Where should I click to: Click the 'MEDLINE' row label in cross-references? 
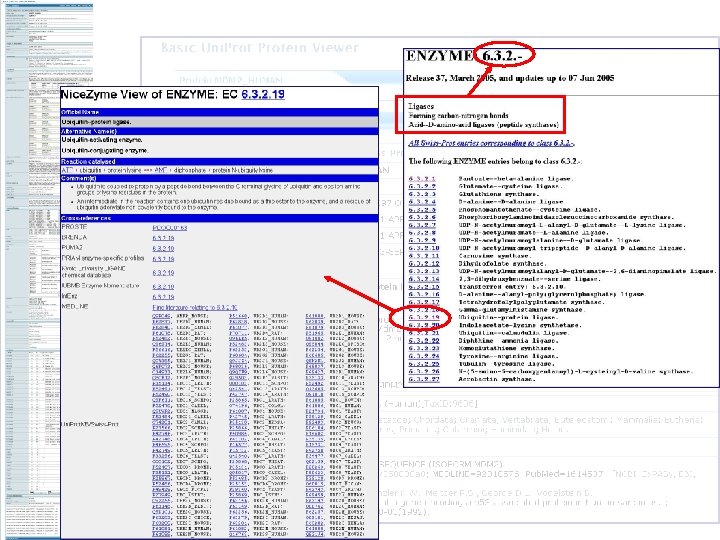click(75, 307)
